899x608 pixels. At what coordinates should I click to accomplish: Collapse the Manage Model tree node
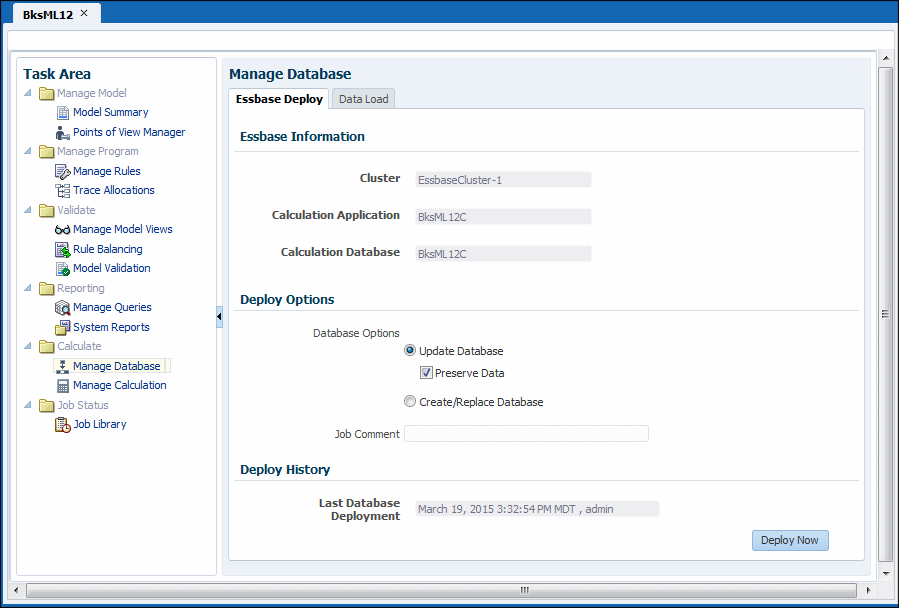tap(28, 92)
